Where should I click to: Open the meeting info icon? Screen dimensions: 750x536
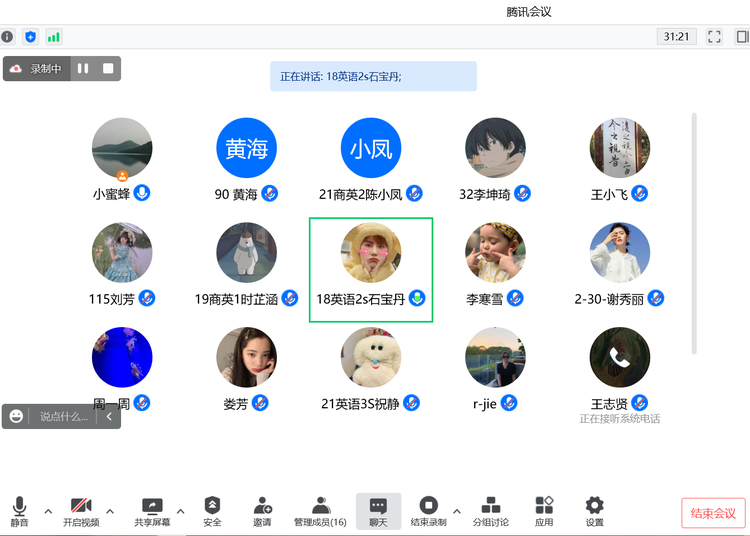tap(7, 37)
